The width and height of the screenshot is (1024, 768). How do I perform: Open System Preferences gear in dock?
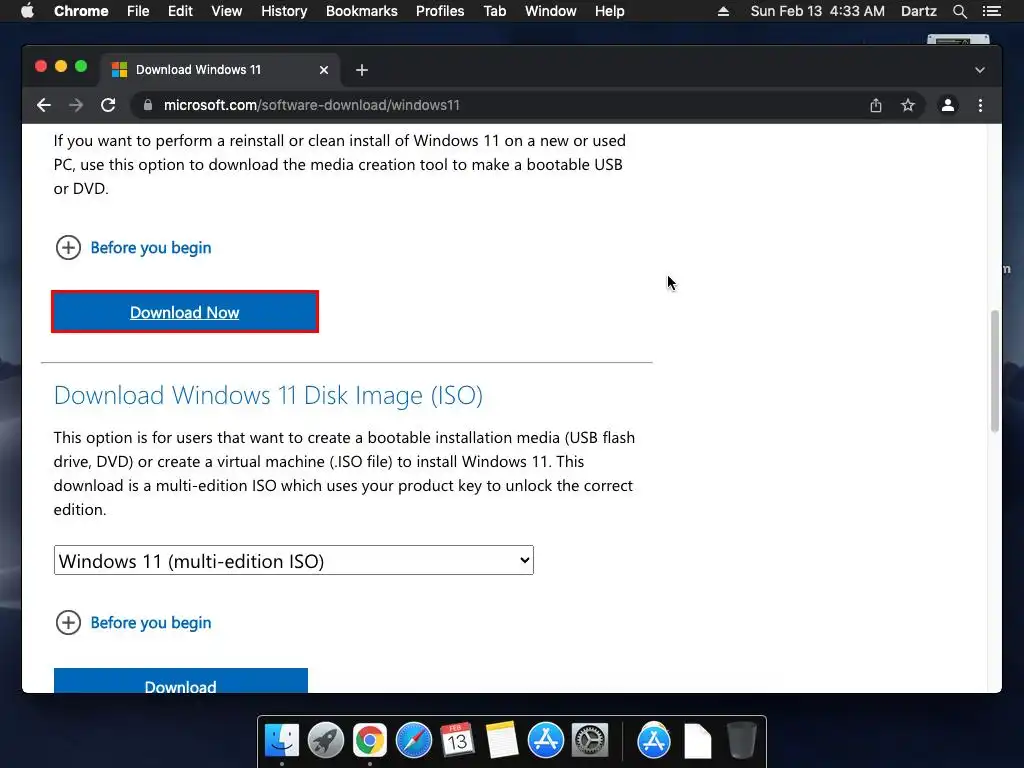pos(590,741)
